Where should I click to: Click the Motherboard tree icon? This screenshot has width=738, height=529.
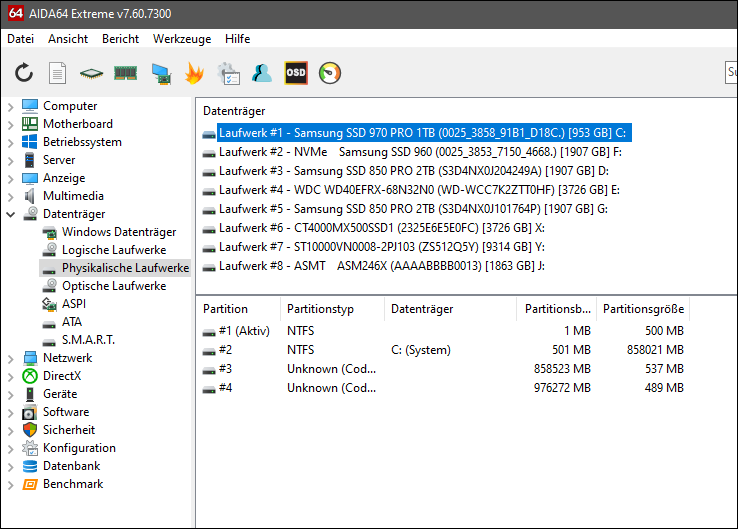[30, 124]
